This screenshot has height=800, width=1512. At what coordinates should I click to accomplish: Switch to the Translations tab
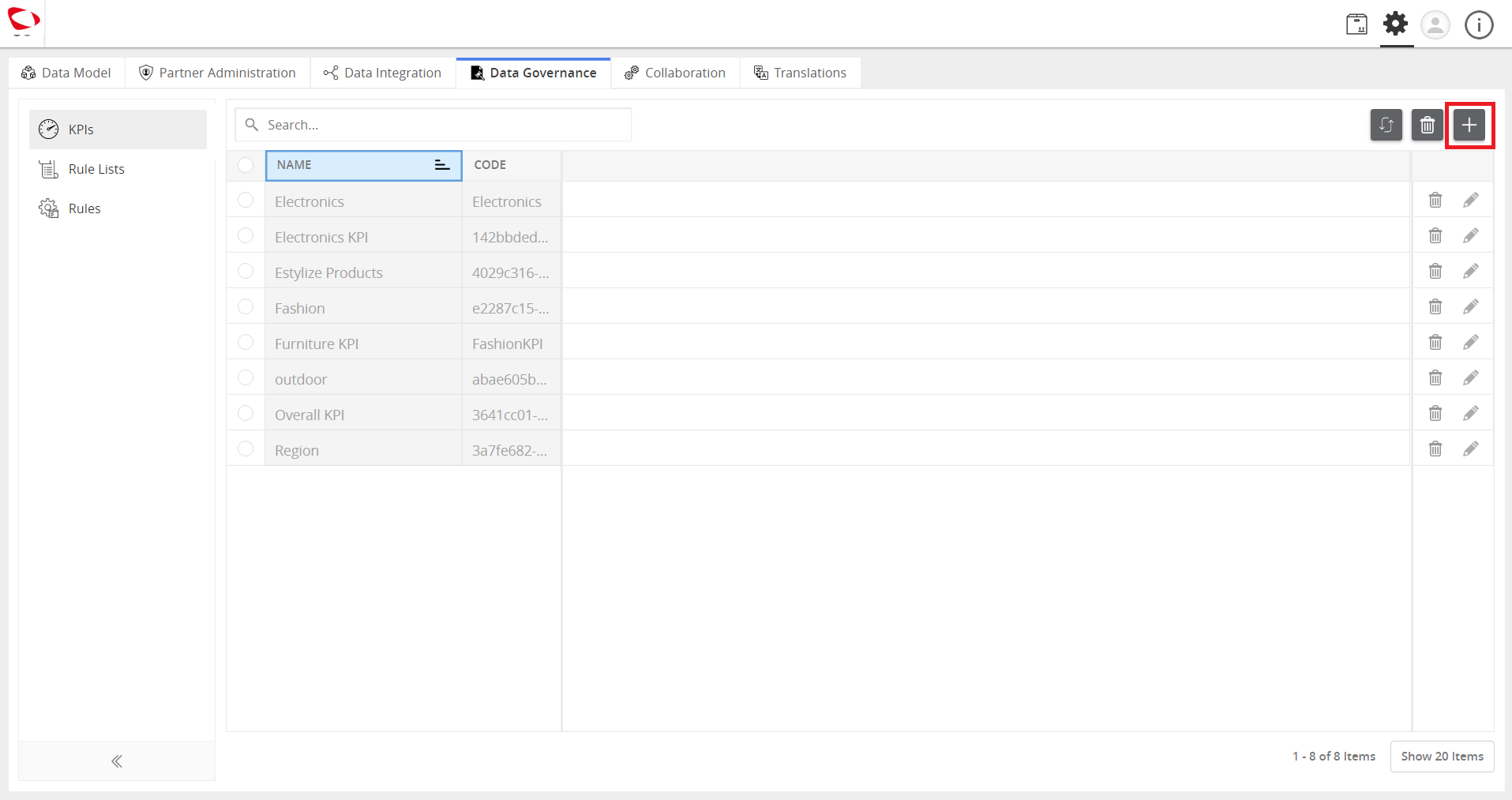click(x=800, y=73)
